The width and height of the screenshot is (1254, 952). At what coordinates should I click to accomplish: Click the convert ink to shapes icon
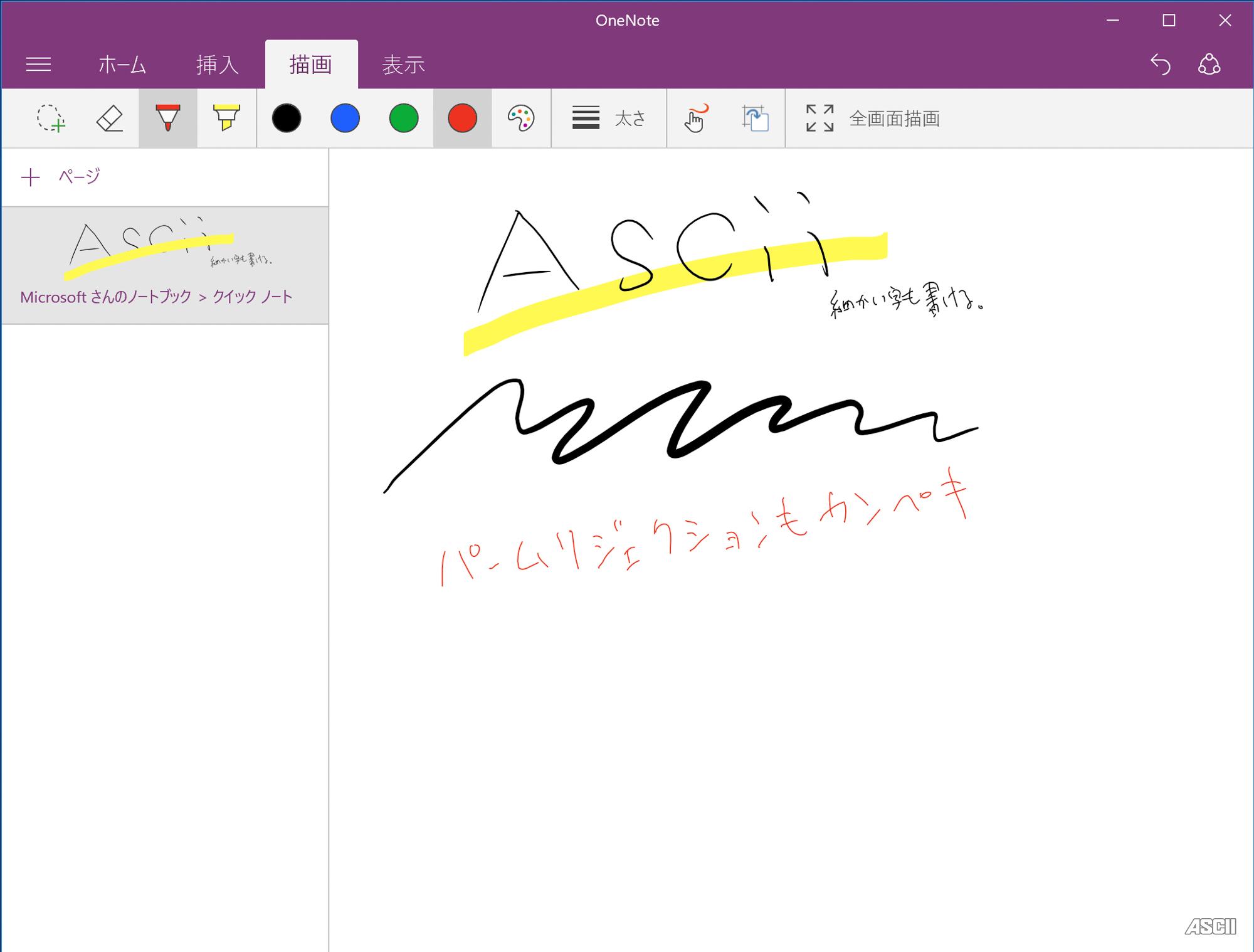pyautogui.click(x=755, y=118)
